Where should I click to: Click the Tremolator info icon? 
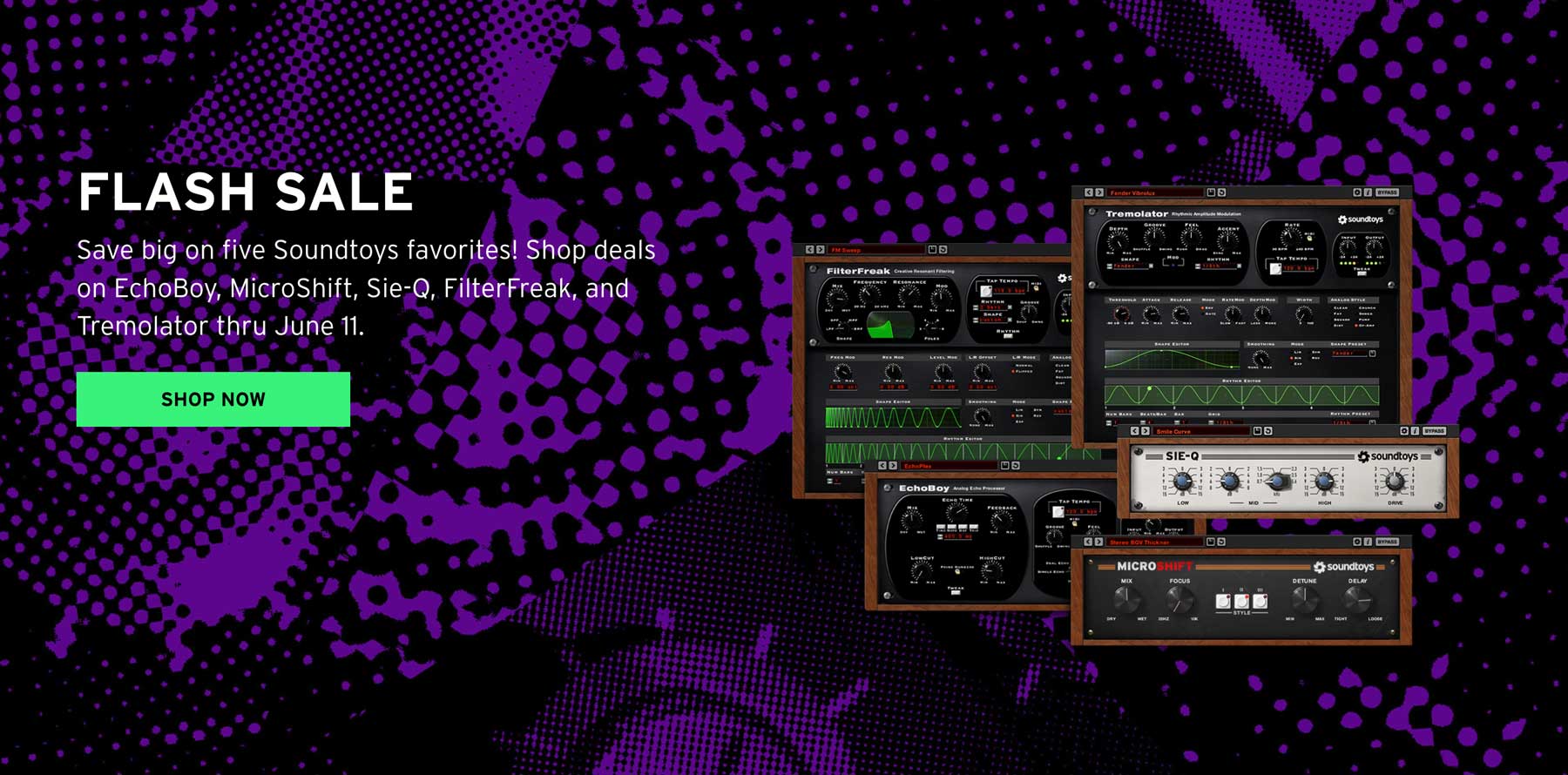click(1368, 192)
